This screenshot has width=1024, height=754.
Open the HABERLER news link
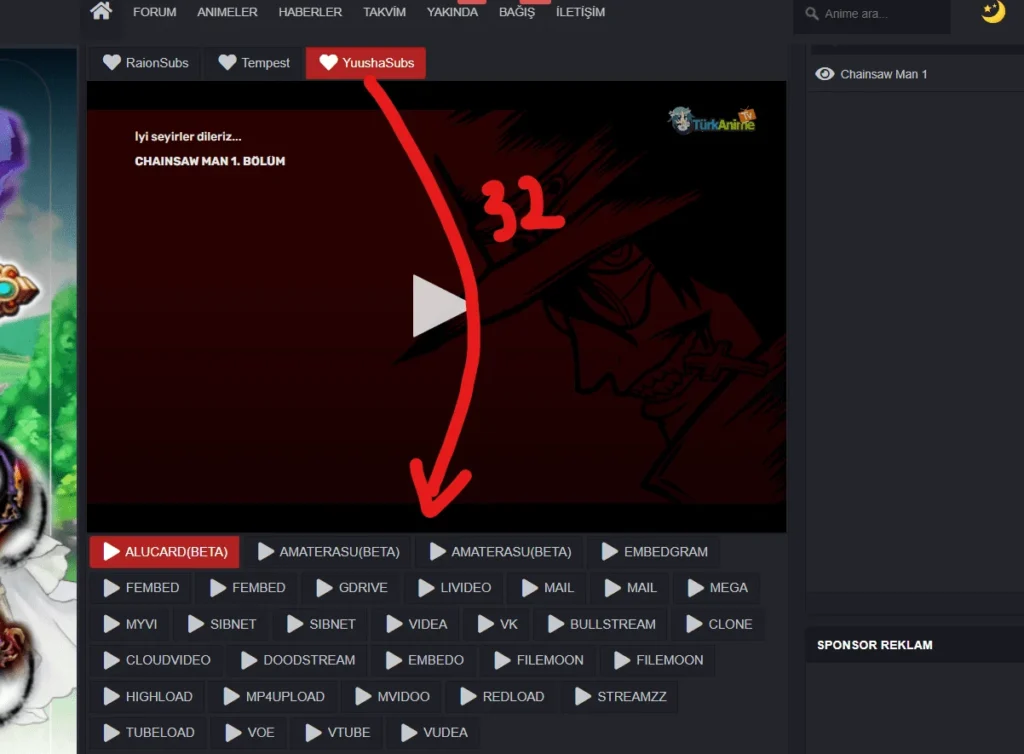(x=310, y=12)
